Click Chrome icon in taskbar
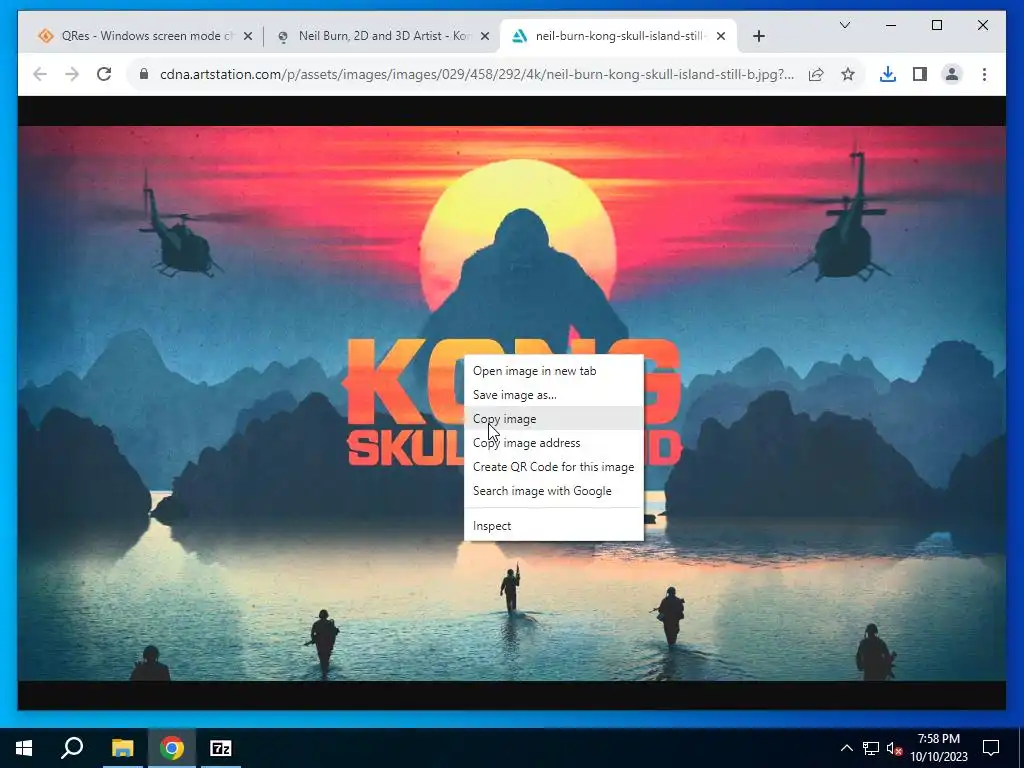Screen dimensions: 1024x768 [172, 748]
